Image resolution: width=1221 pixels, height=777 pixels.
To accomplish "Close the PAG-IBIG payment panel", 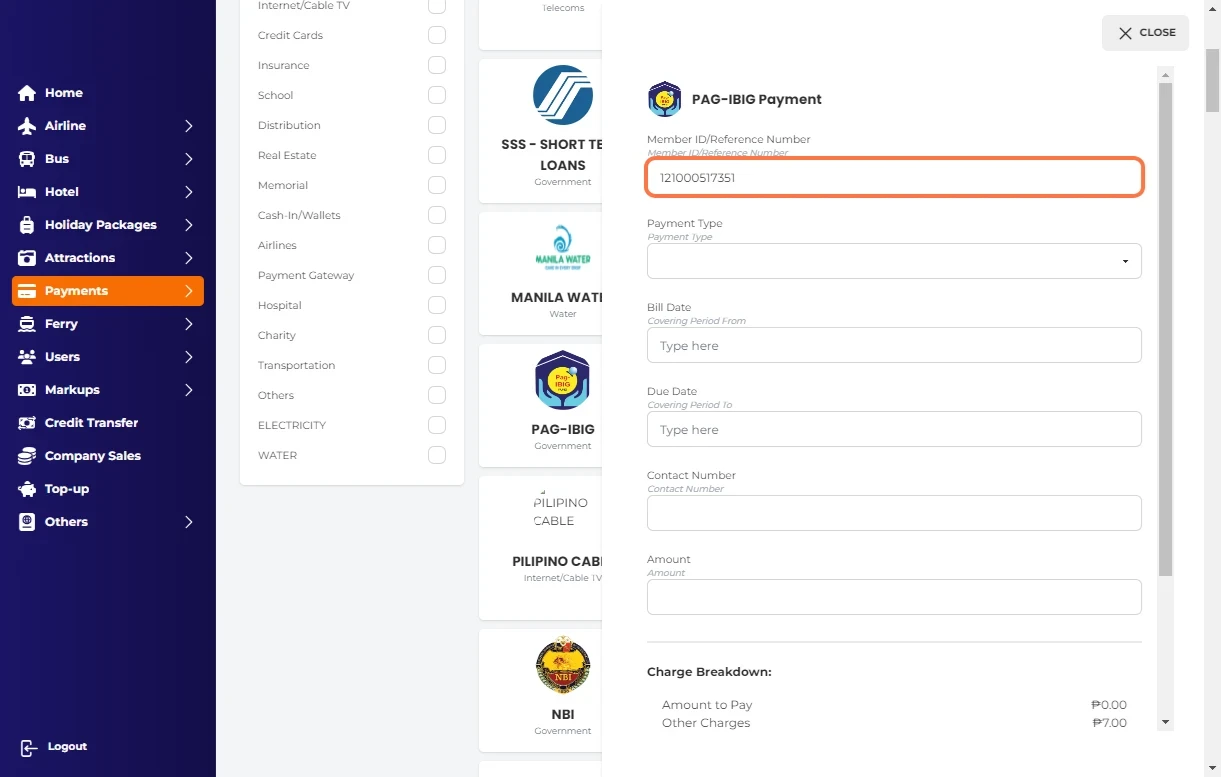I will click(x=1145, y=33).
